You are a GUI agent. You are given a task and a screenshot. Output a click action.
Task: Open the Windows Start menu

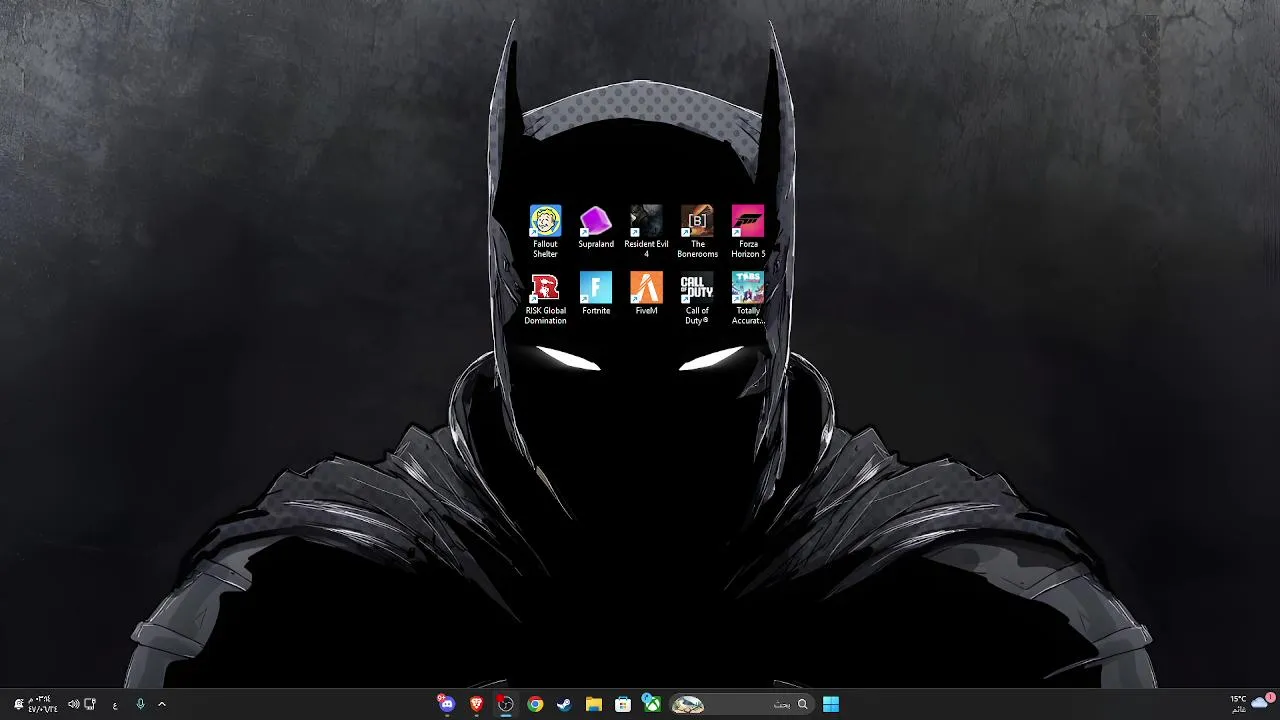831,704
